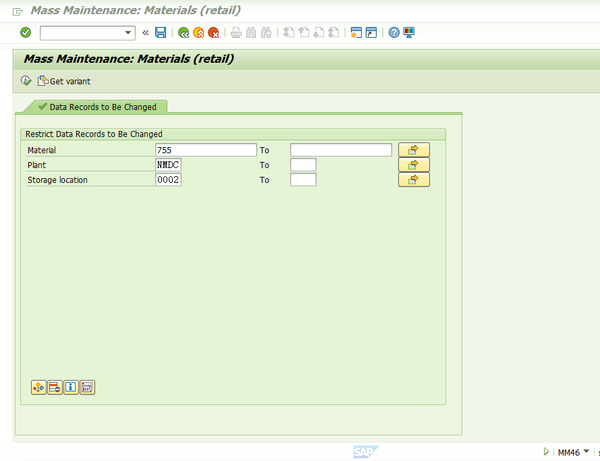Go to Previous Page icon

point(304,33)
